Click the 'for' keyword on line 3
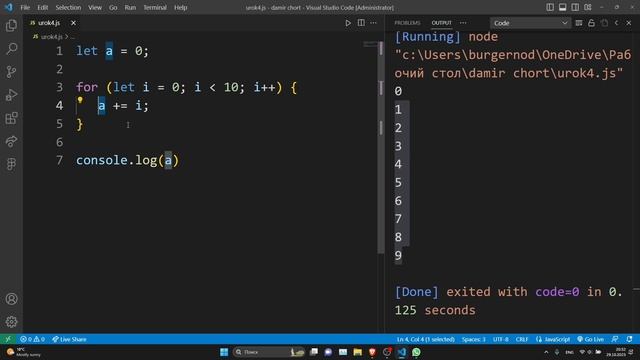The height and width of the screenshot is (360, 640). pyautogui.click(x=87, y=87)
